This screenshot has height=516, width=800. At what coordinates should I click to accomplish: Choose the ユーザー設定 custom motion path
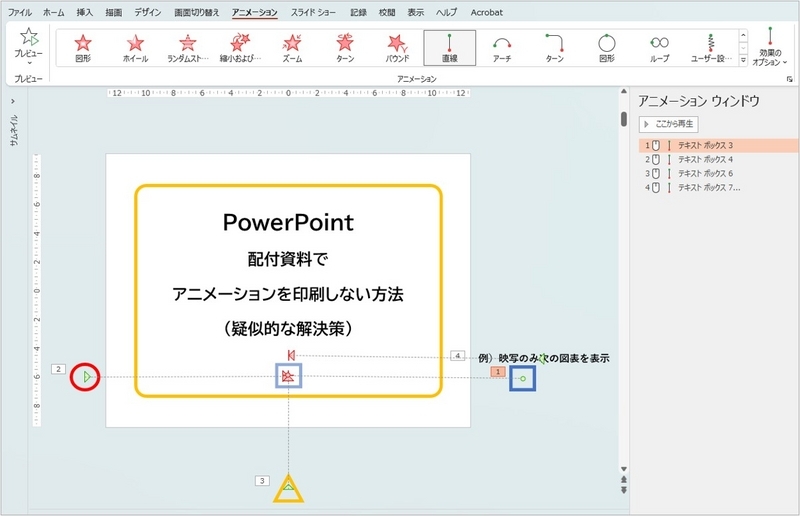click(711, 48)
